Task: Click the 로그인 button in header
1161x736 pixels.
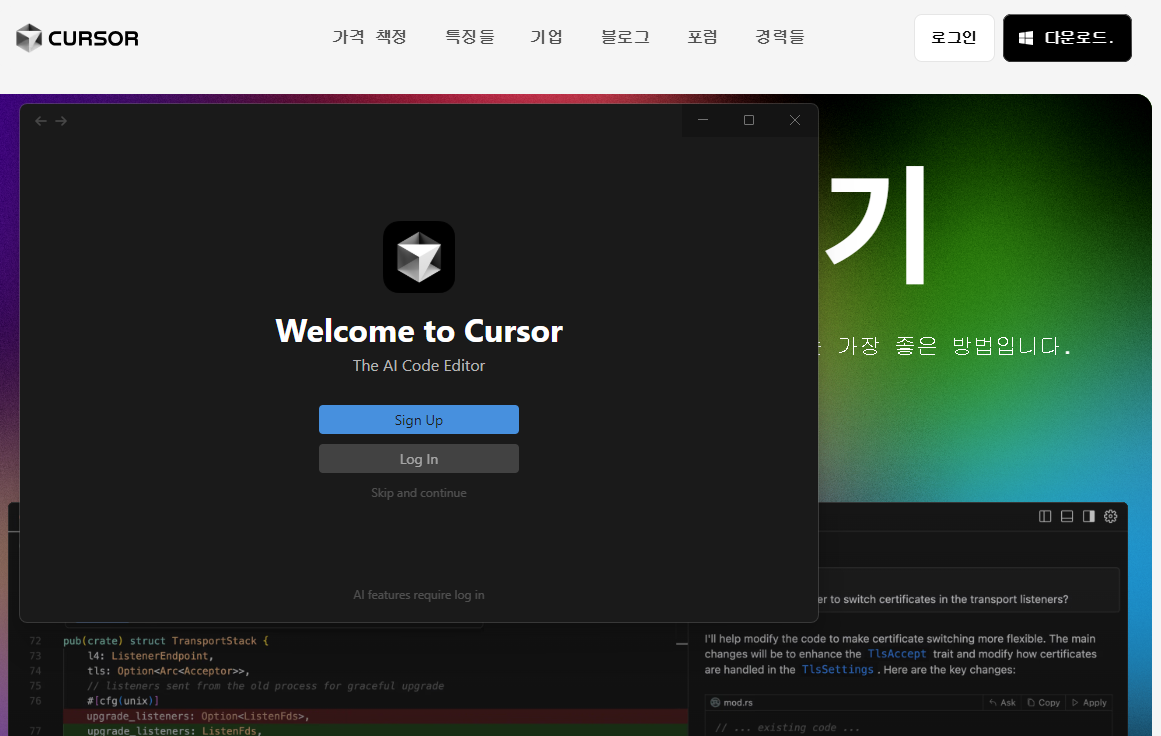Action: click(954, 38)
